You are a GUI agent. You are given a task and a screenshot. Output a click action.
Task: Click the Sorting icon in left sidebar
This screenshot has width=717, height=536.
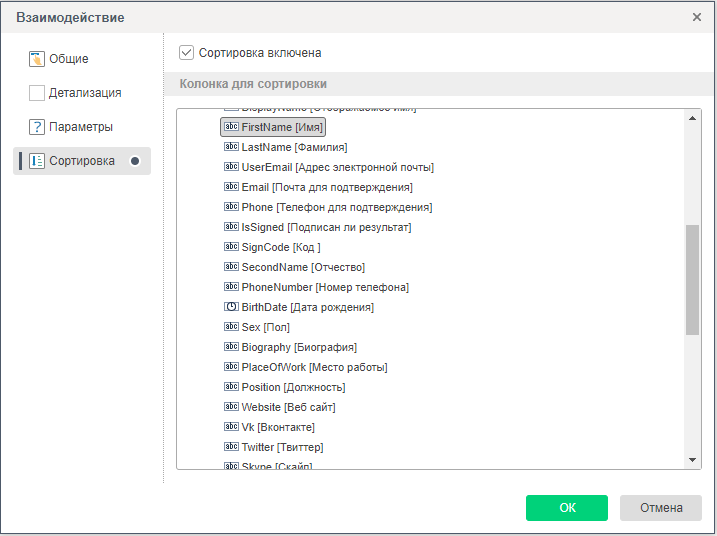click(37, 161)
